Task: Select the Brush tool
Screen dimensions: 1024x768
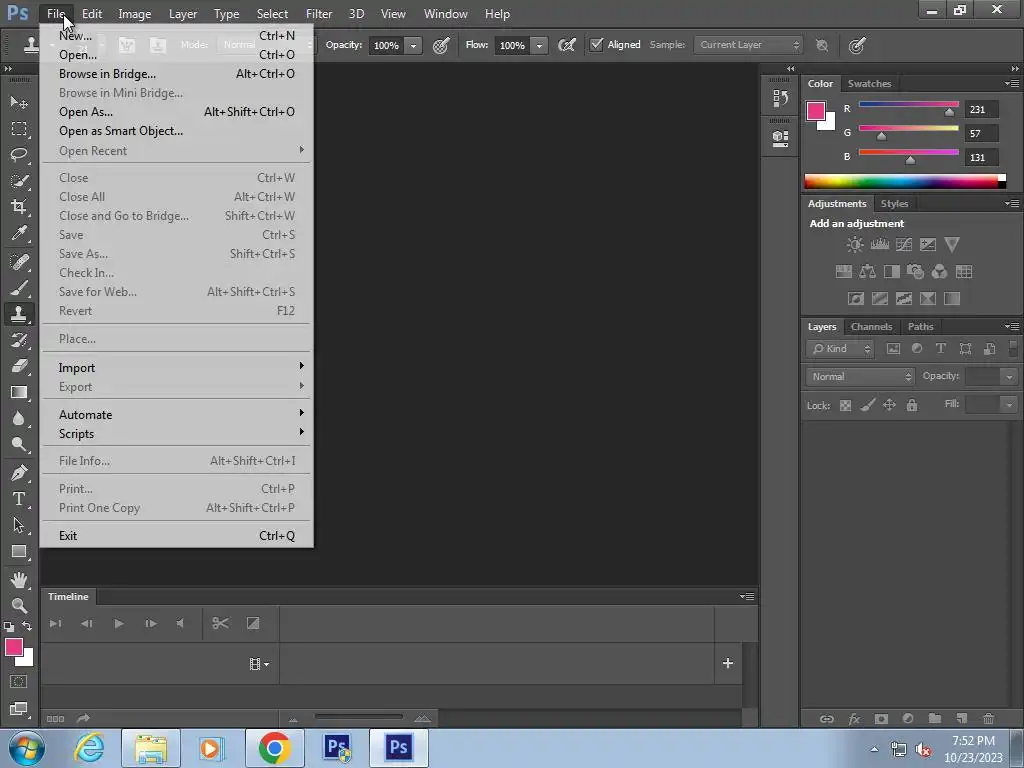Action: click(x=19, y=288)
